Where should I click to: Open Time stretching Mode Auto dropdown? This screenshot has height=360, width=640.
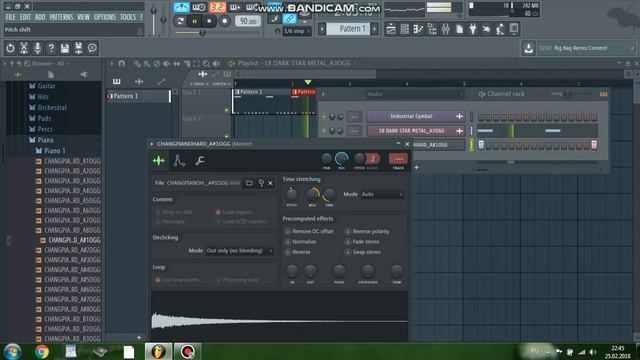click(382, 194)
